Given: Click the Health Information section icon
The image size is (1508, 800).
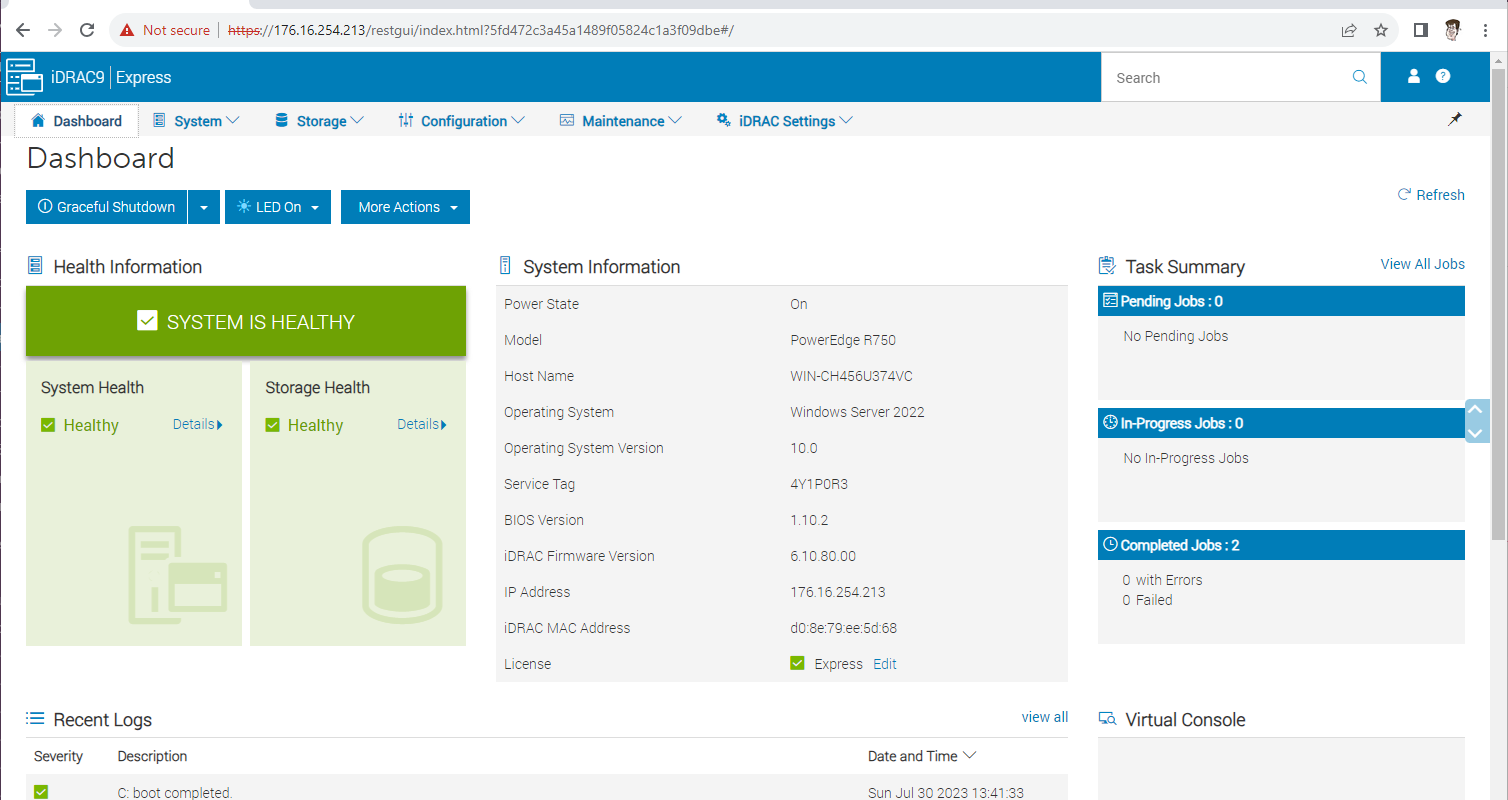Looking at the screenshot, I should [x=35, y=266].
